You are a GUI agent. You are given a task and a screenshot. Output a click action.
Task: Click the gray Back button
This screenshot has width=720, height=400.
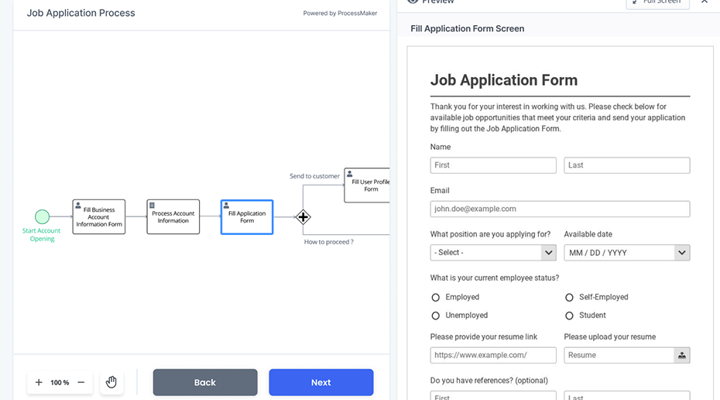pyautogui.click(x=205, y=382)
